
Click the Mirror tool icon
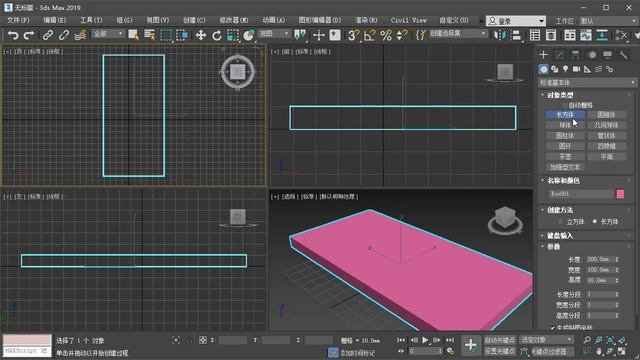pos(499,35)
